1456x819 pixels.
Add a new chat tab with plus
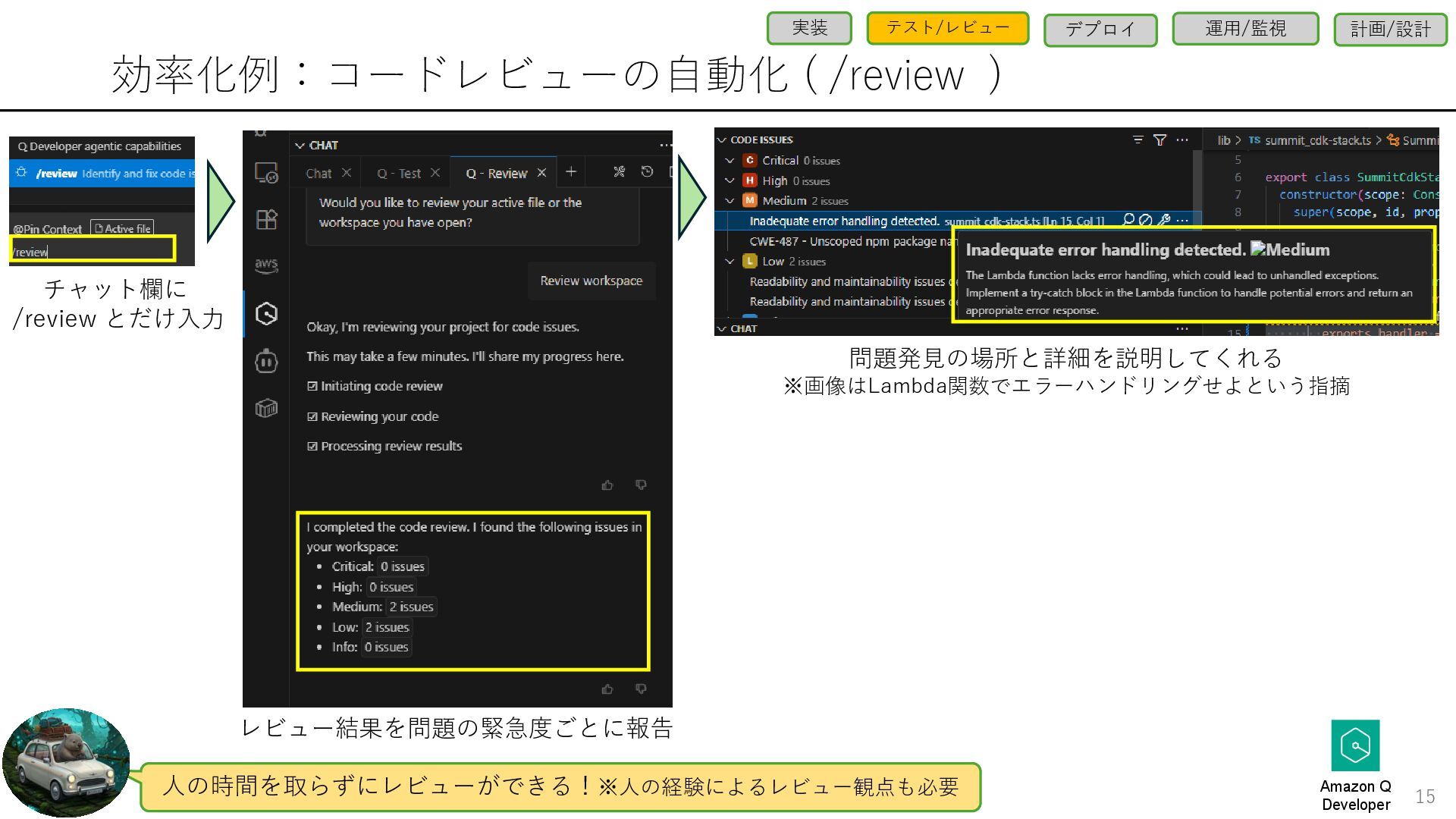coord(571,172)
